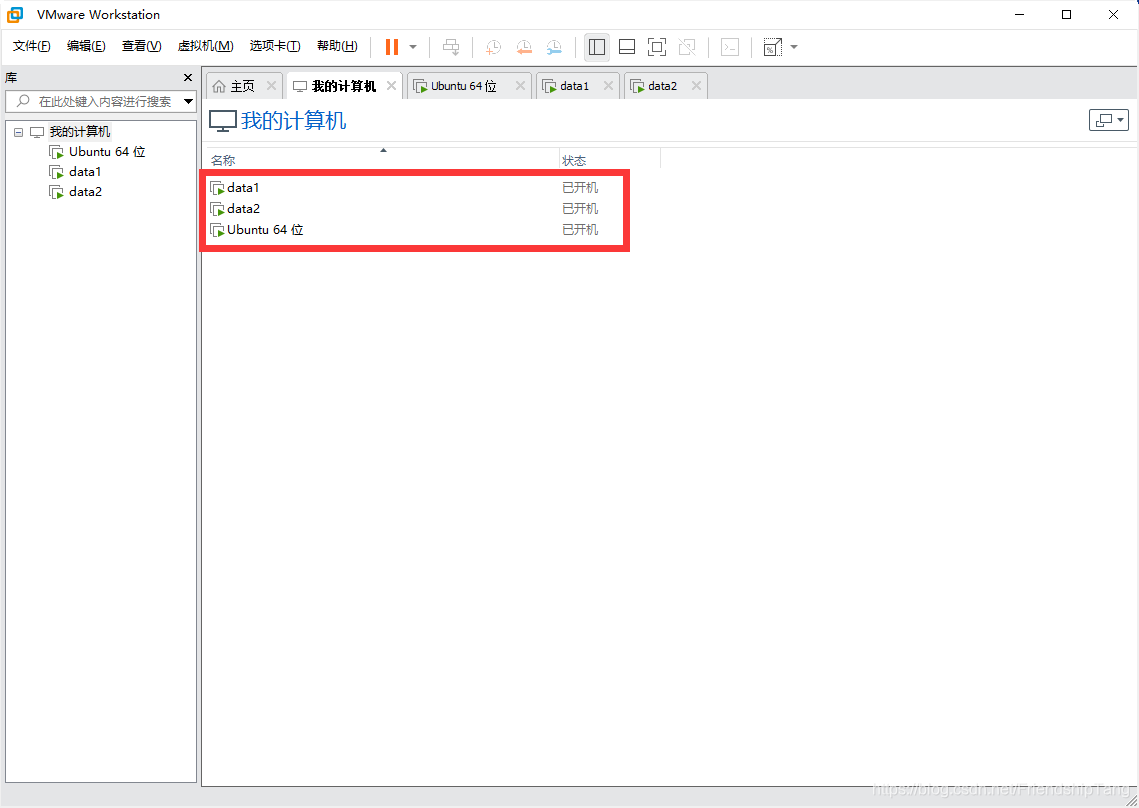Screen dimensions: 1139x808
Task: Close the 主页 tab
Action: click(x=271, y=86)
